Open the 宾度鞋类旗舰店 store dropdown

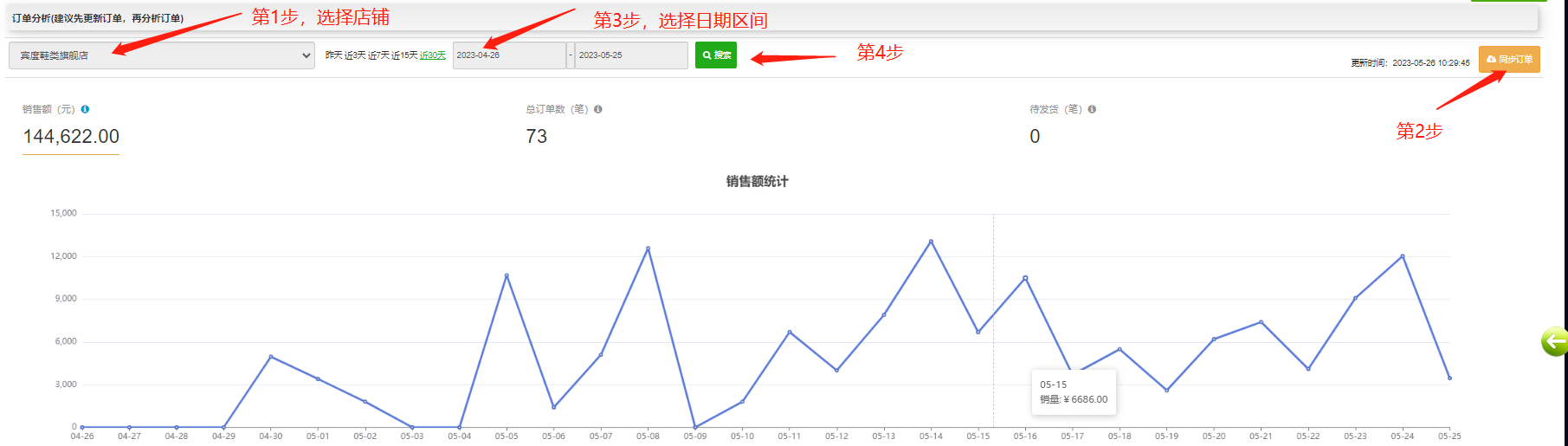[161, 55]
